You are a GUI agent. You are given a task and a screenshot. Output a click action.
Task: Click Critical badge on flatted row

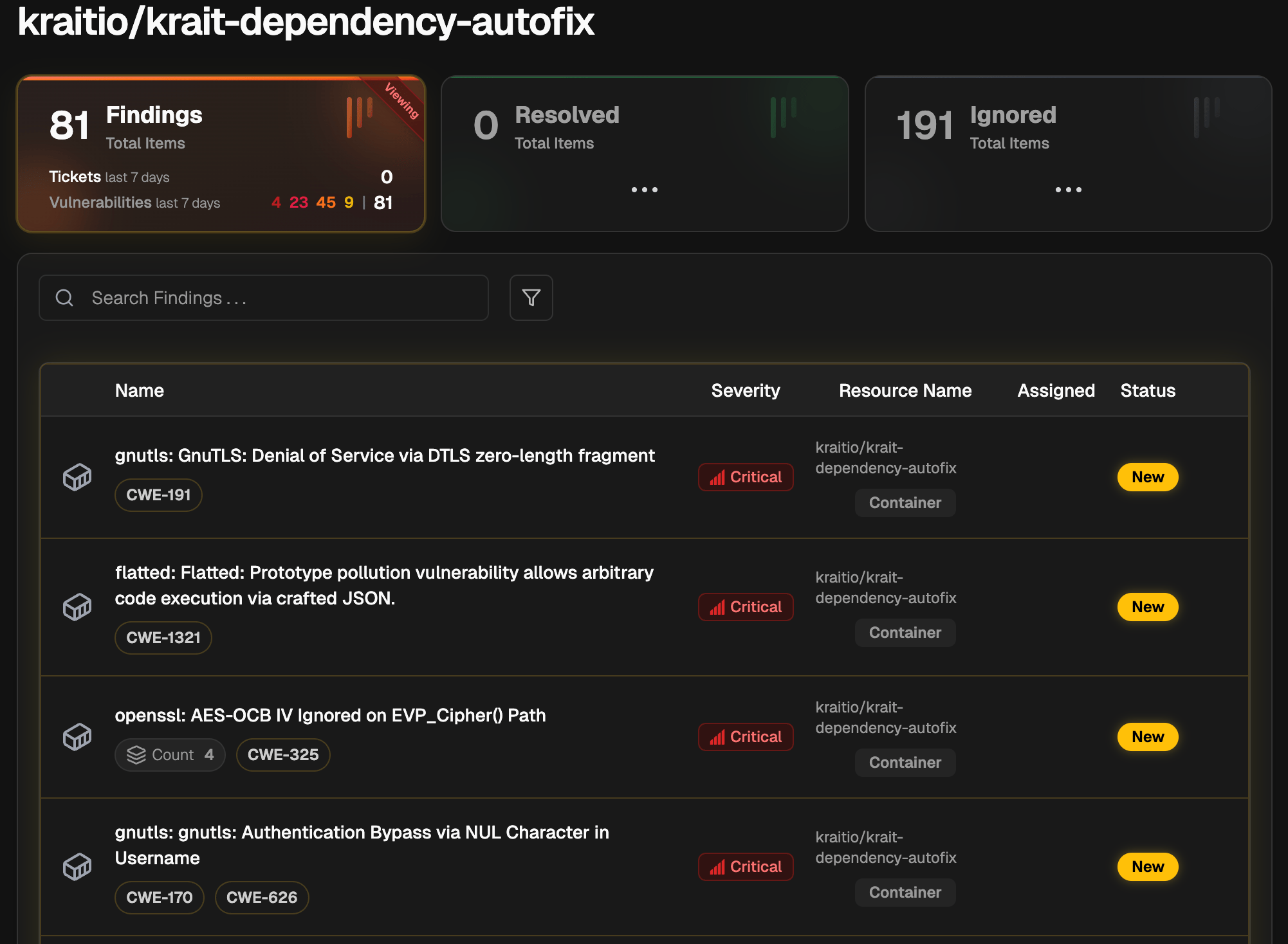(x=746, y=607)
